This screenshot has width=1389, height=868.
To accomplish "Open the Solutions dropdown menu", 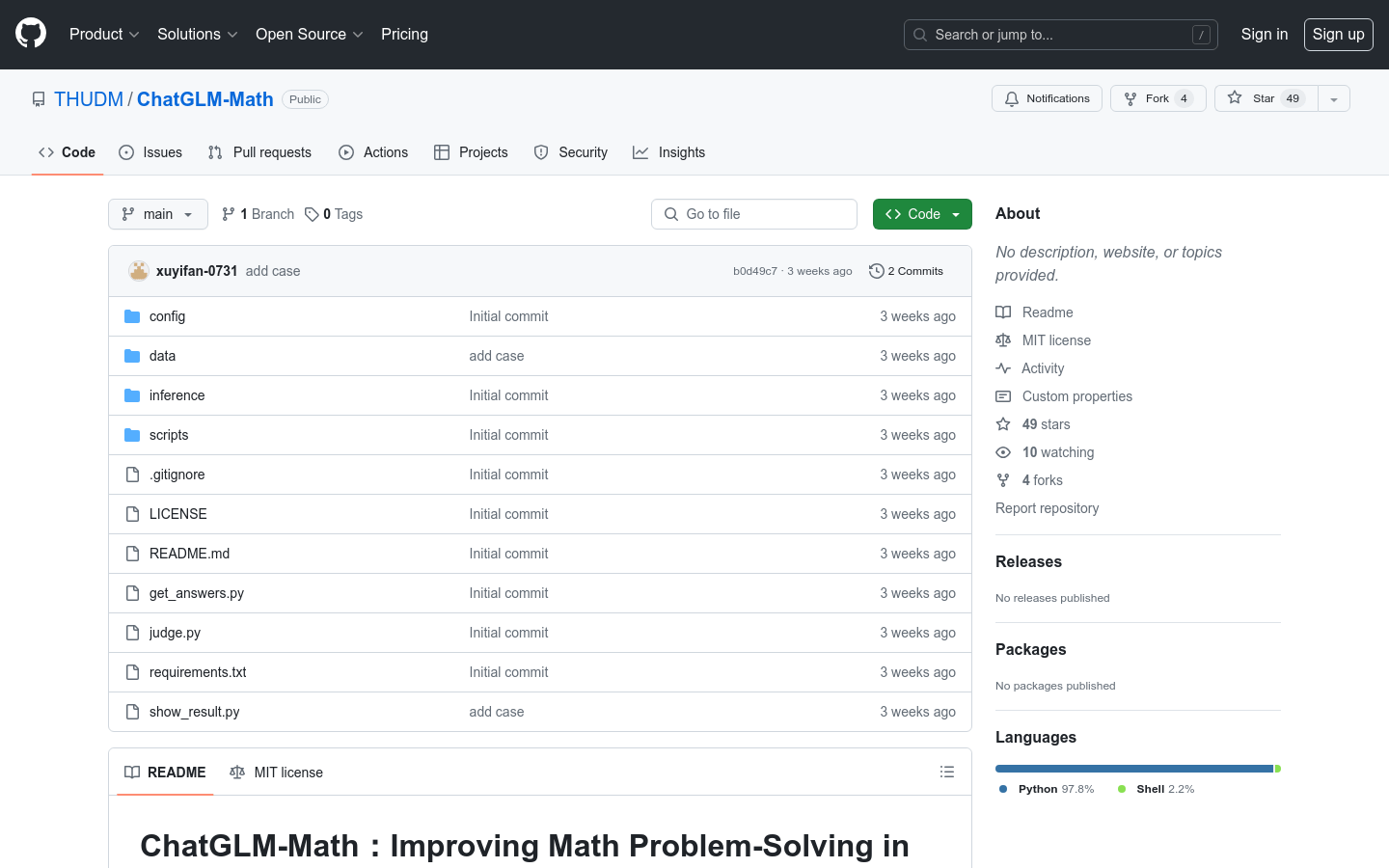I will (197, 34).
